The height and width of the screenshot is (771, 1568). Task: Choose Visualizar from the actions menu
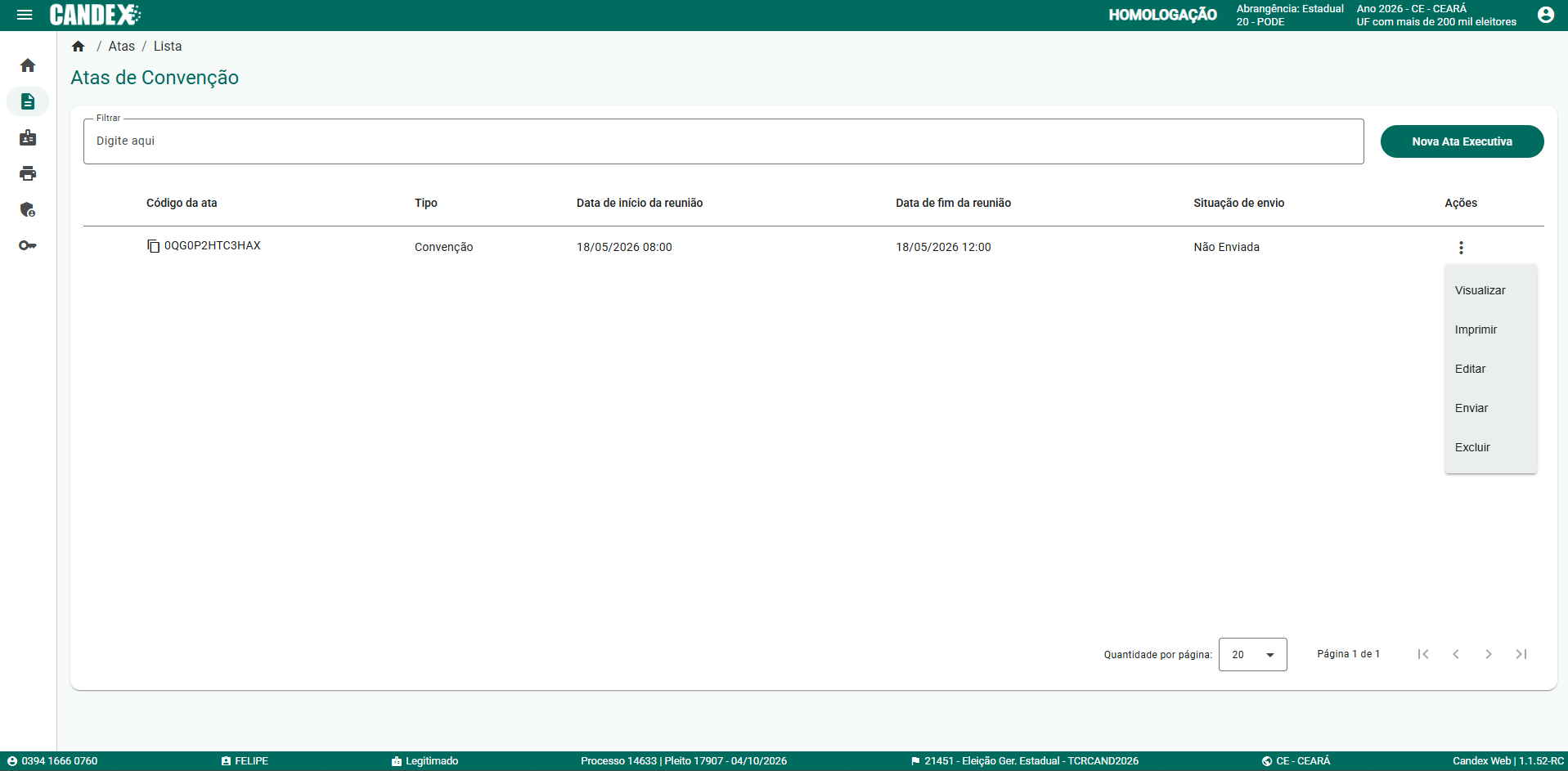tap(1490, 290)
